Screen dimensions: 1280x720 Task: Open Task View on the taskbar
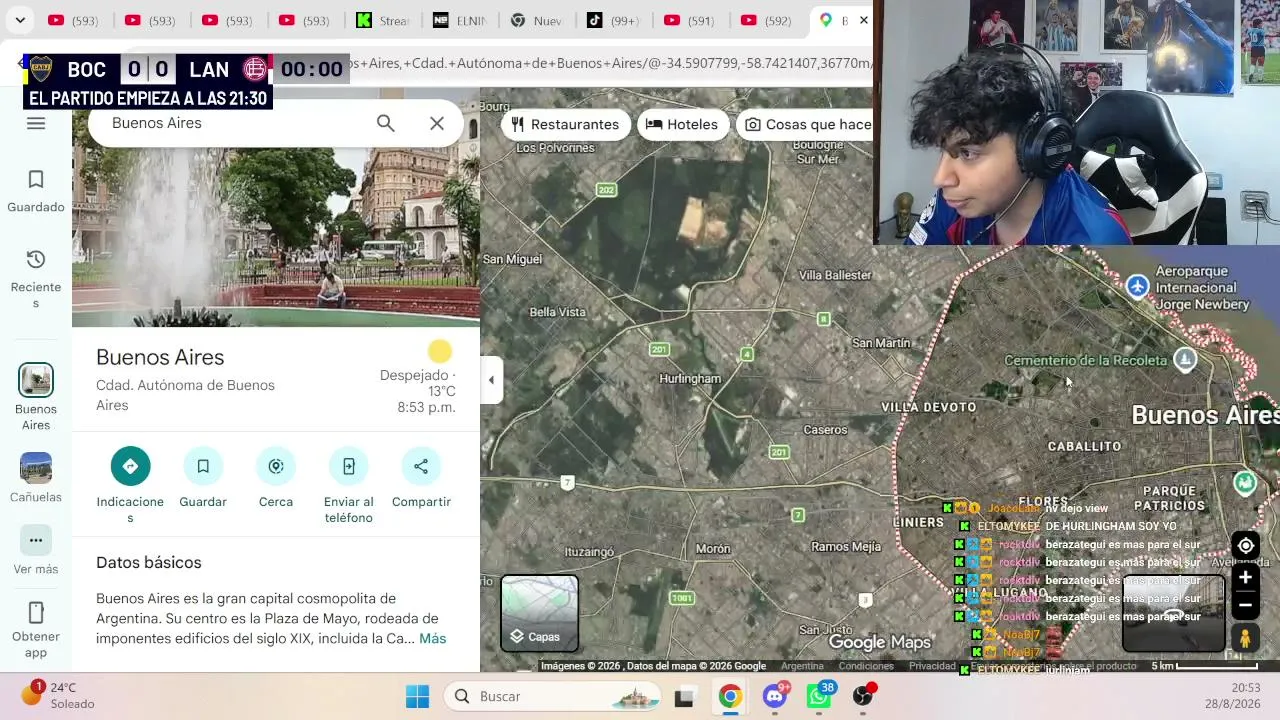pos(684,696)
